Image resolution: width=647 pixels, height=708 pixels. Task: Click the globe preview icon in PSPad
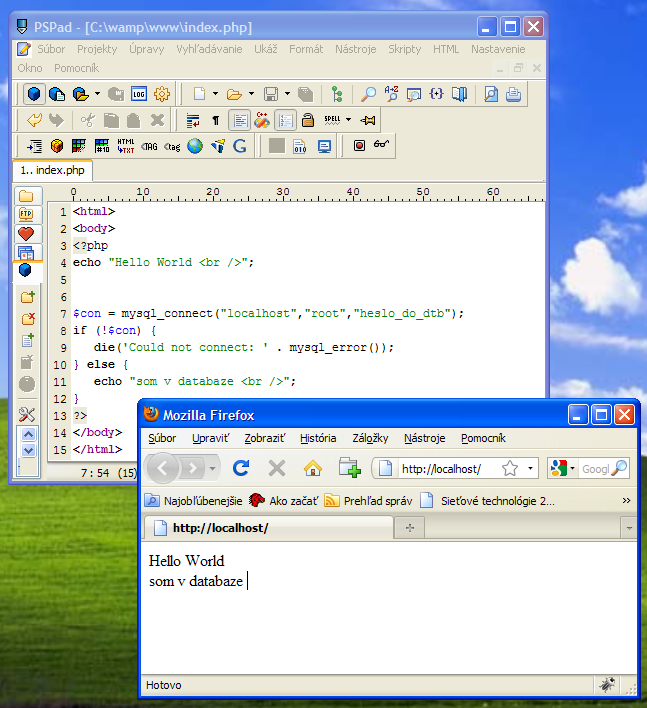click(195, 146)
